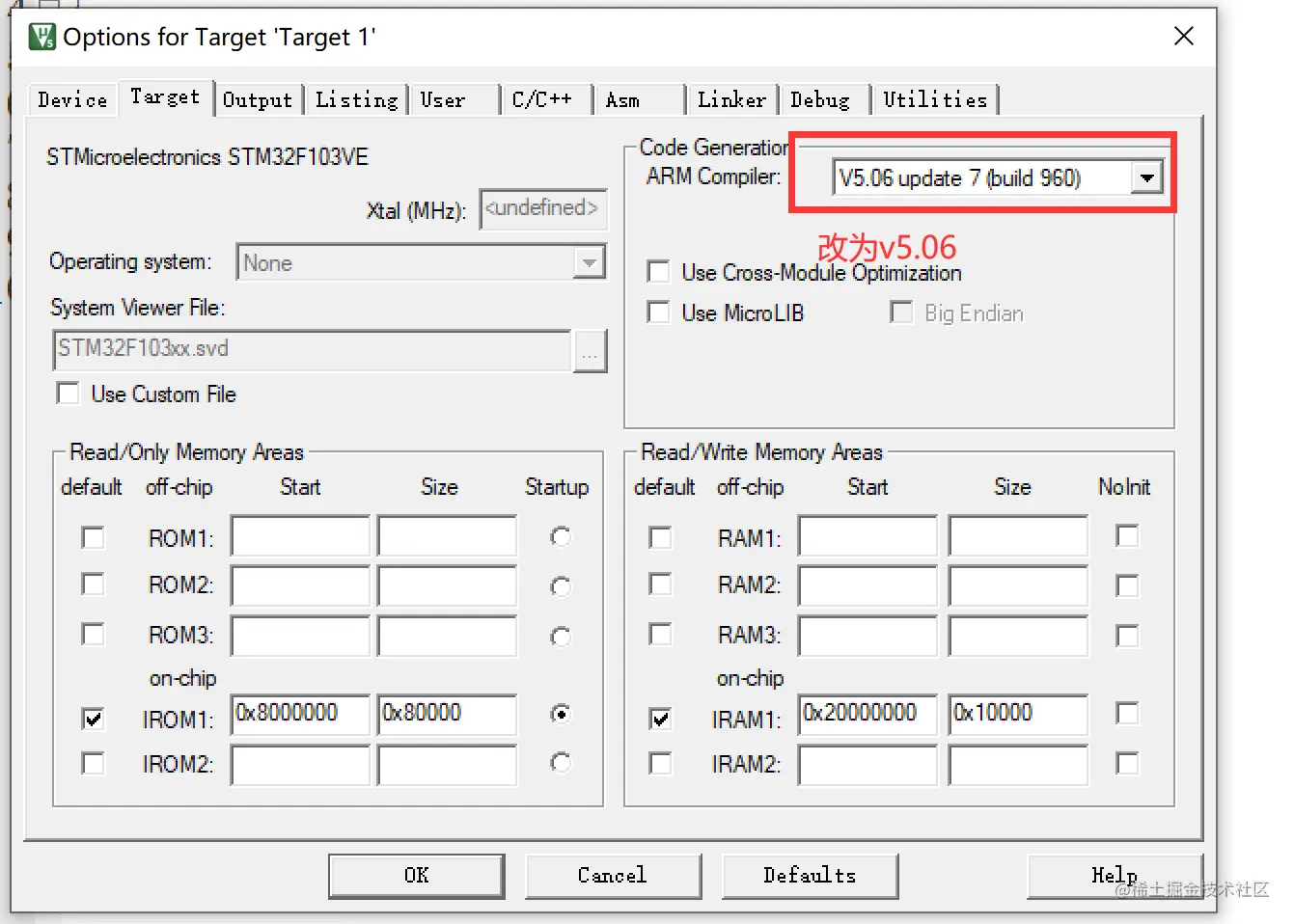Toggle the Big Endian checkbox
The height and width of the screenshot is (924, 1294).
[901, 313]
